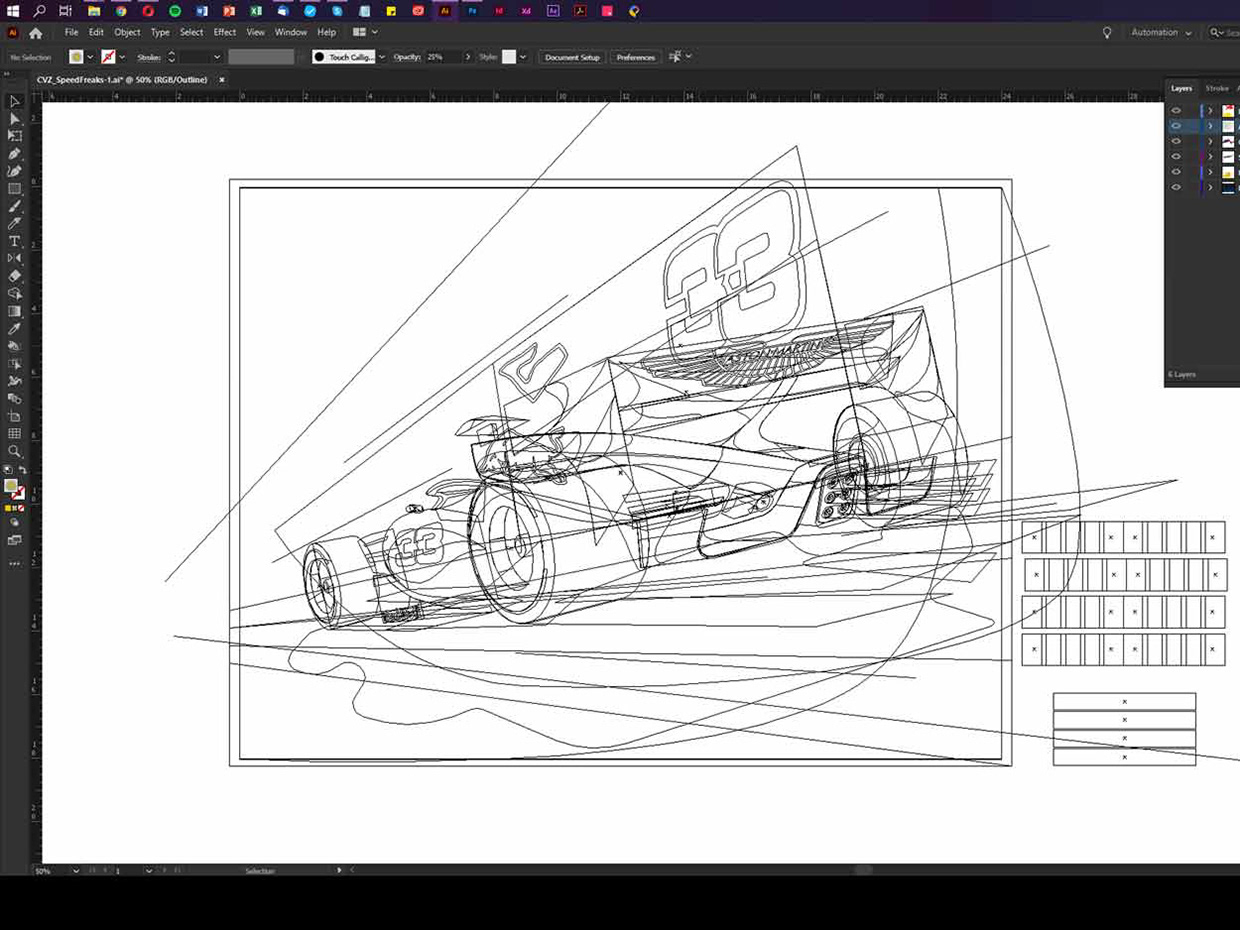This screenshot has height=930, width=1240.
Task: Set paint type to solid Color
Action: [8, 508]
